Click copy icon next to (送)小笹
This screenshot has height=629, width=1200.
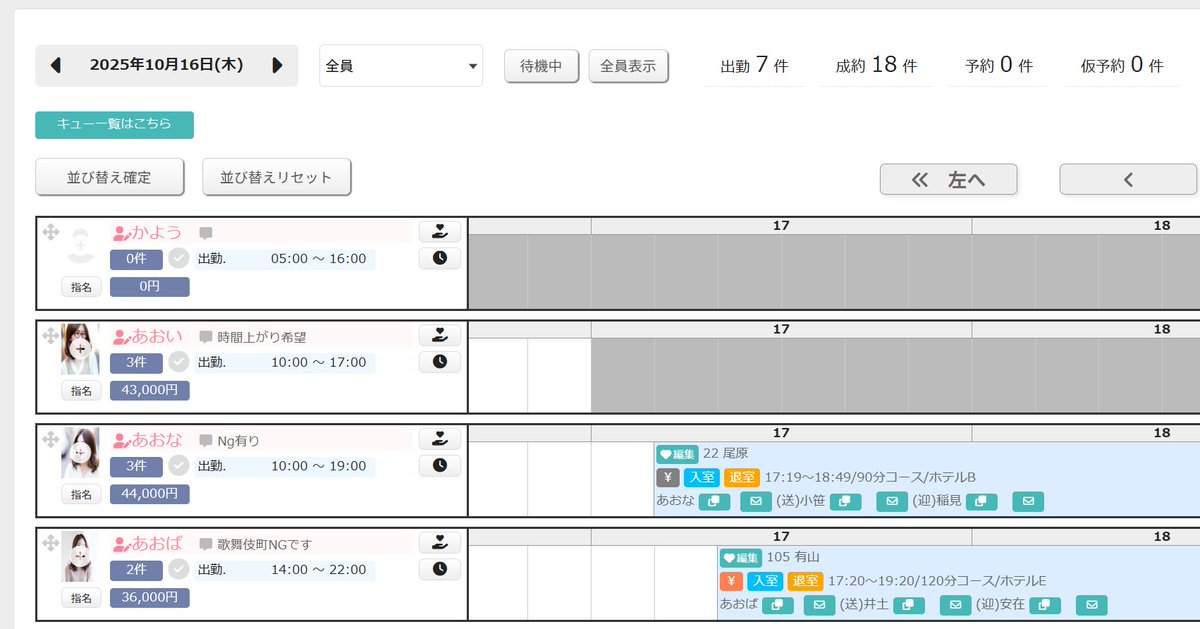pyautogui.click(x=846, y=502)
